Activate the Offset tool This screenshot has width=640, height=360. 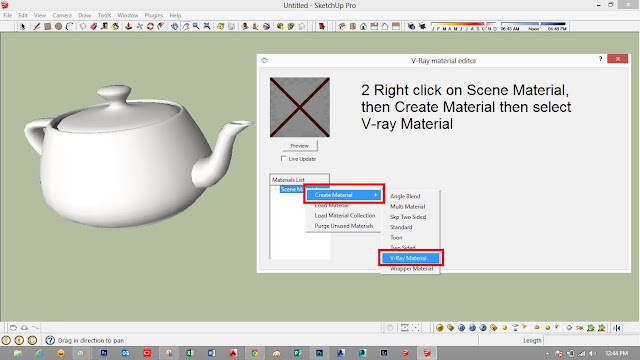pyautogui.click(x=161, y=27)
